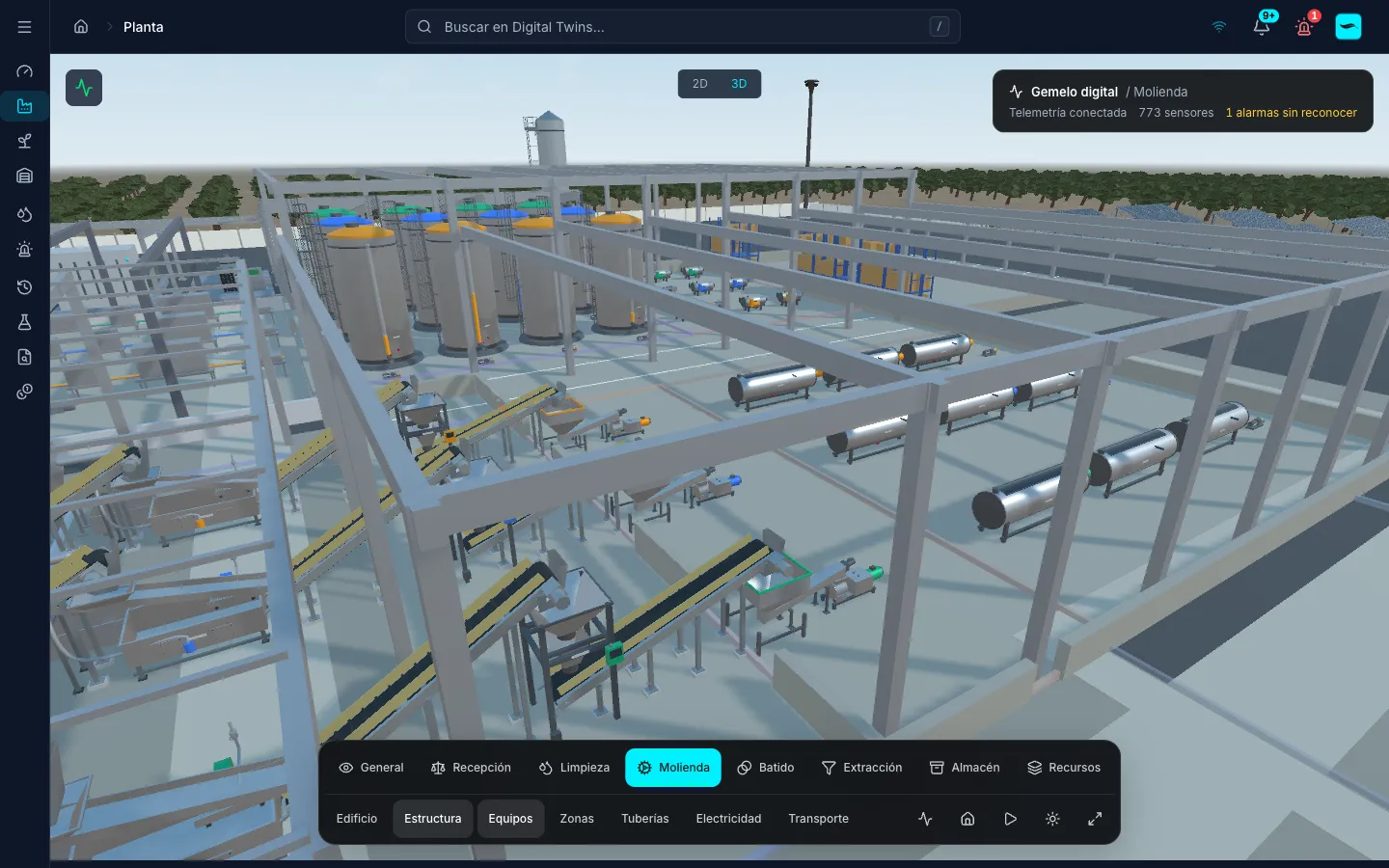
Task: Open the gauge dashboard icon in sidebar
Action: 25,71
